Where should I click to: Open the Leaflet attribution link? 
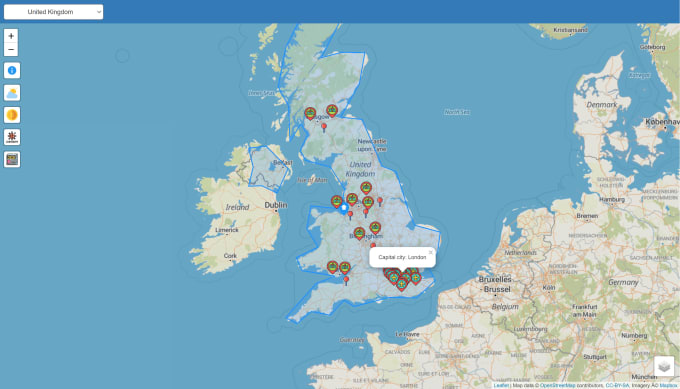coord(501,385)
